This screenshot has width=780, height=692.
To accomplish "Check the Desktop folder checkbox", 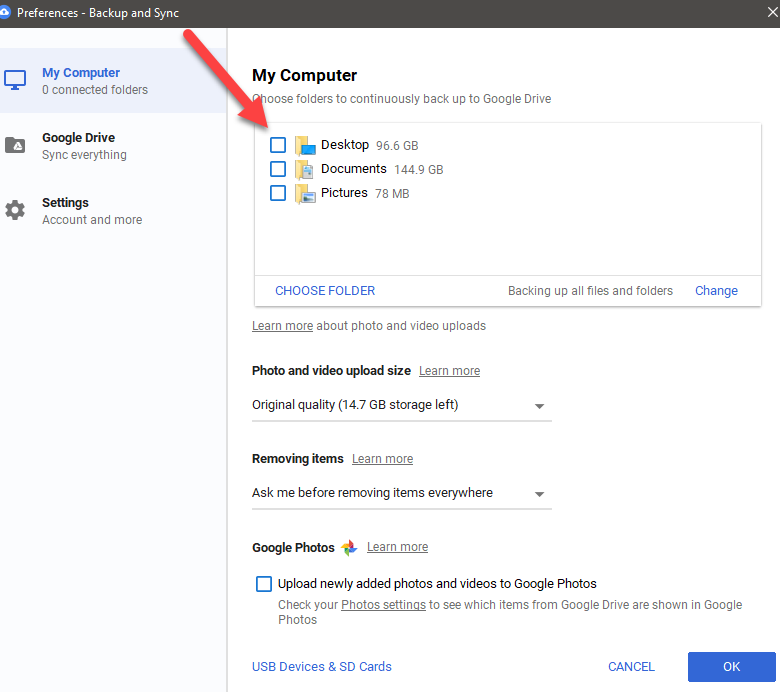I will pyautogui.click(x=278, y=145).
